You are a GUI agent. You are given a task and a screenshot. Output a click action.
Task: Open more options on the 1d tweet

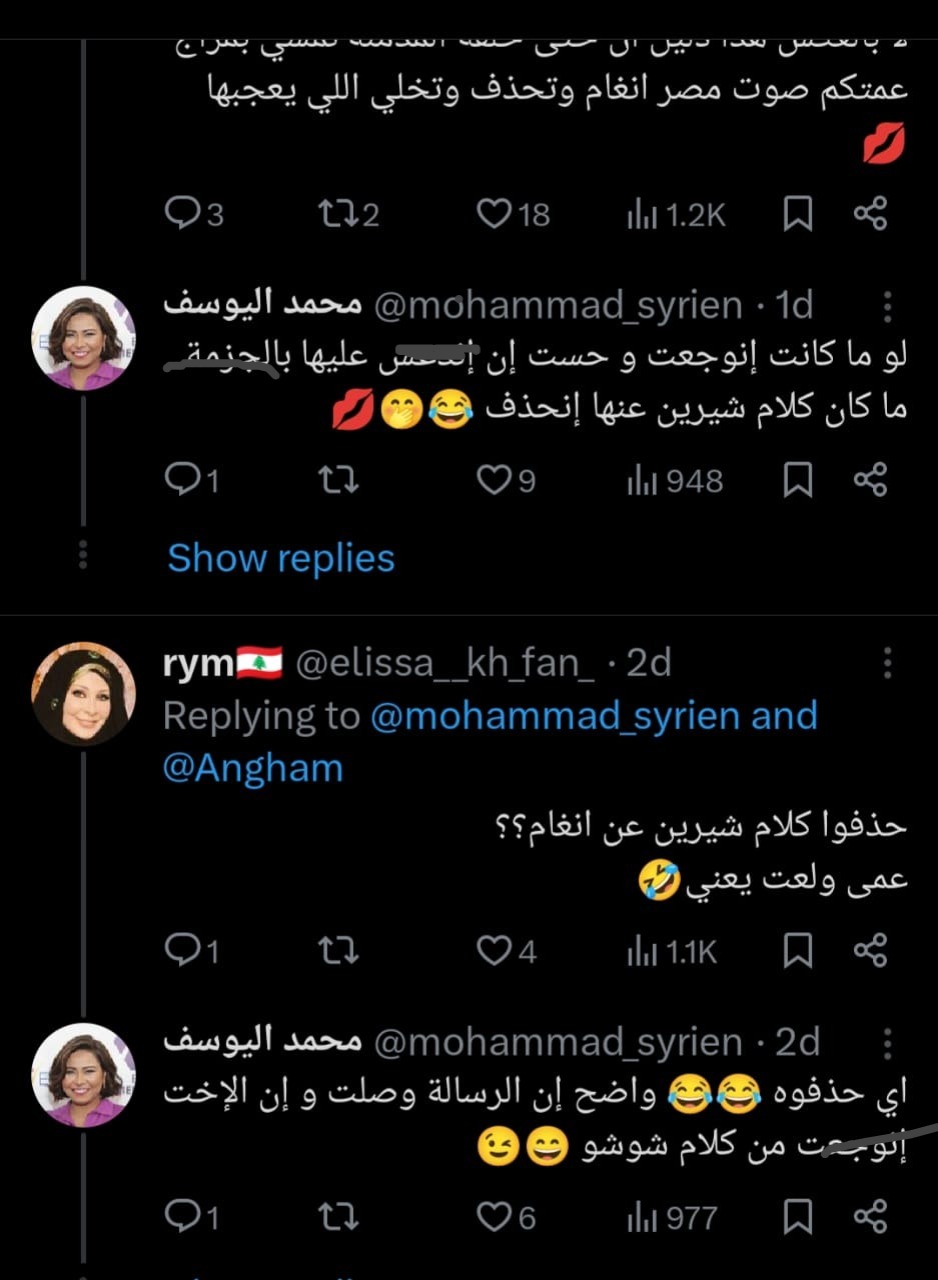coord(887,307)
